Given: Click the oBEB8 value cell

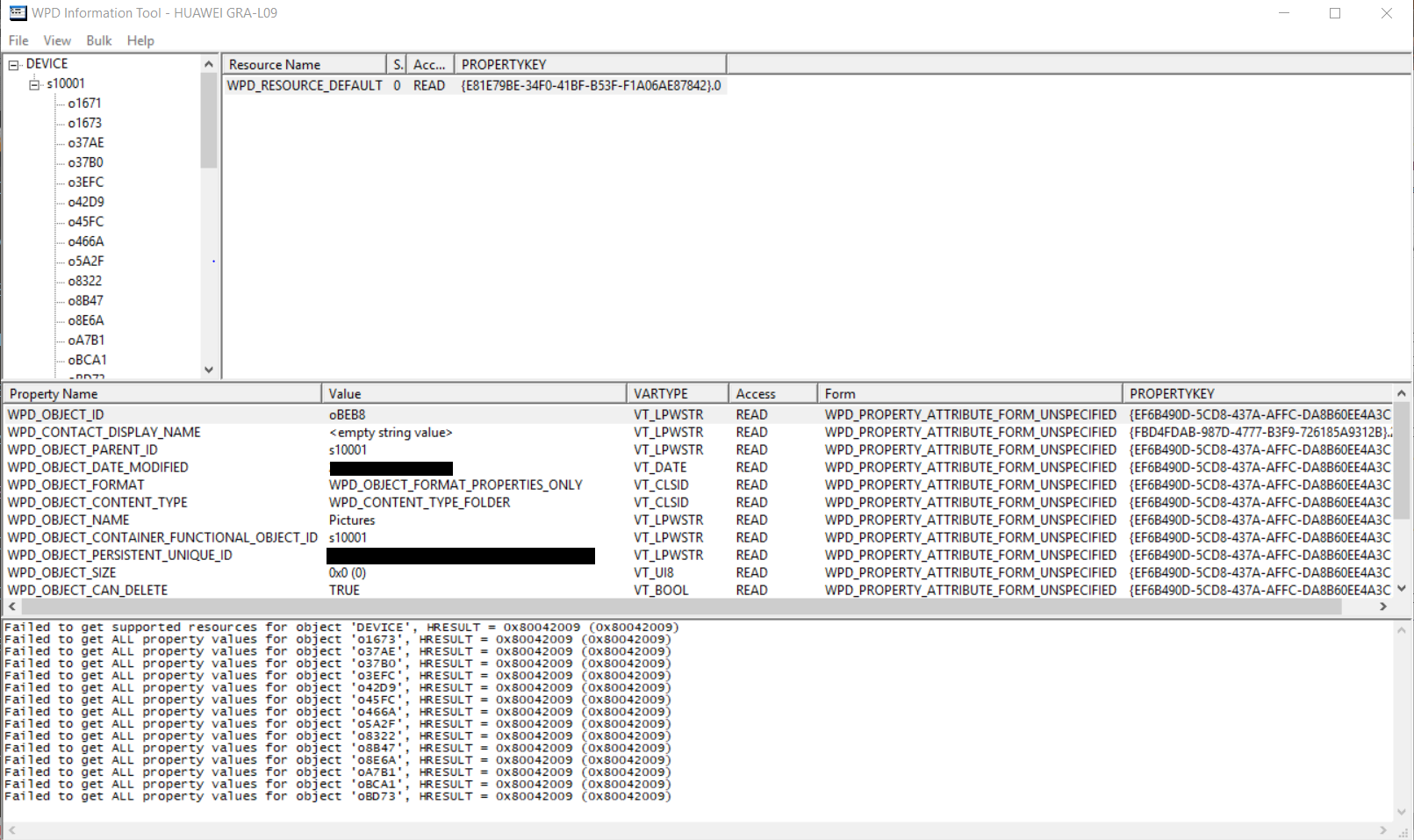Looking at the screenshot, I should point(348,414).
